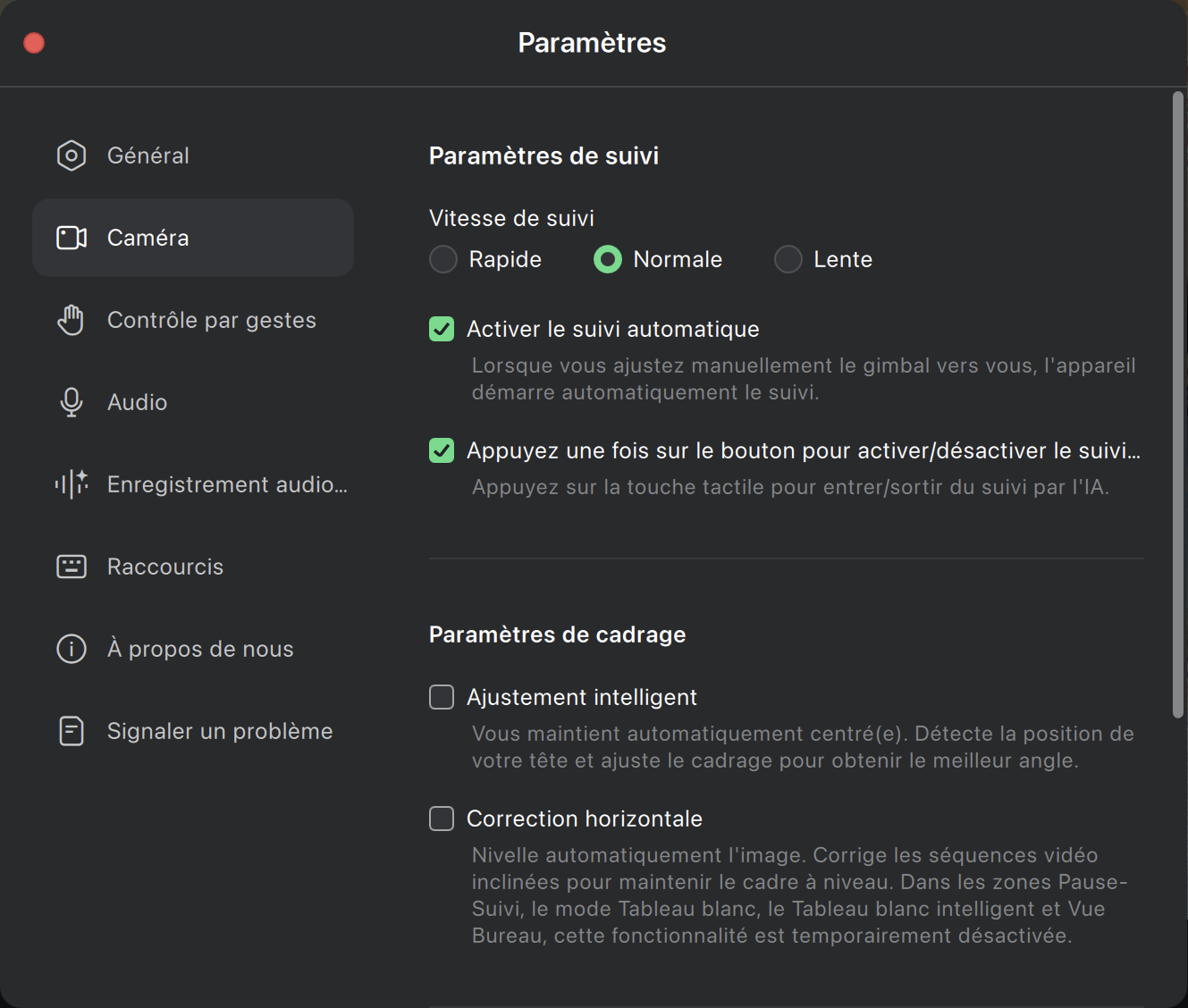
Task: Click the À propos de nous info icon
Action: tap(72, 649)
